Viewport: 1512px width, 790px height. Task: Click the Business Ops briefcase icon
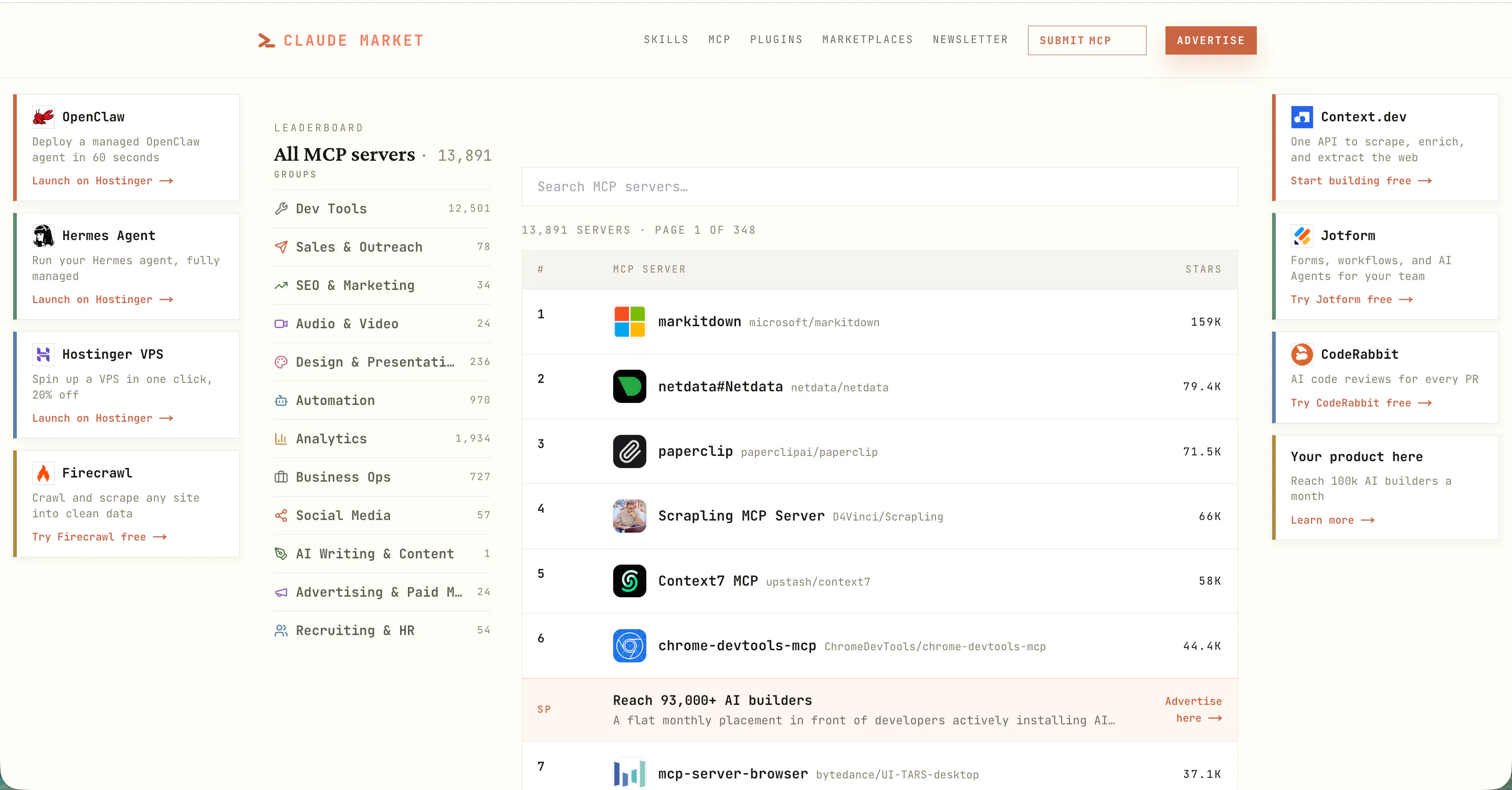281,477
